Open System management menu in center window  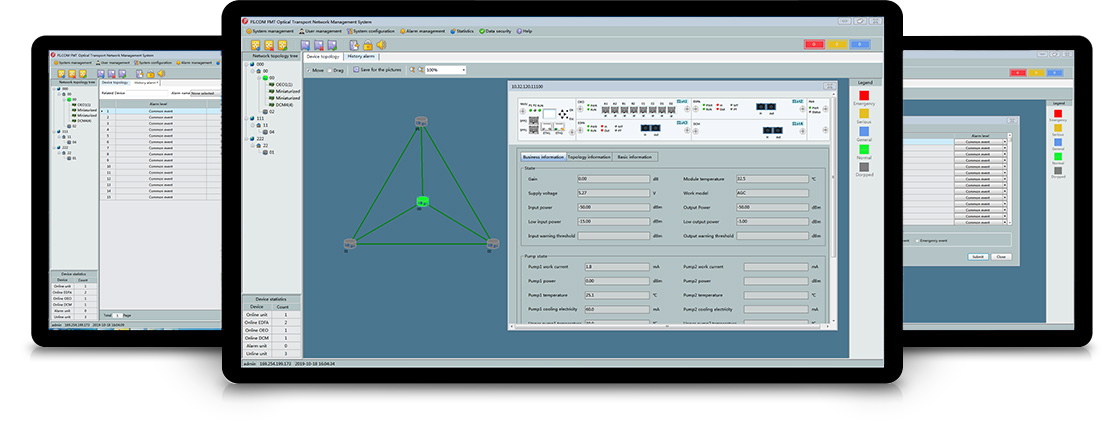pos(270,31)
